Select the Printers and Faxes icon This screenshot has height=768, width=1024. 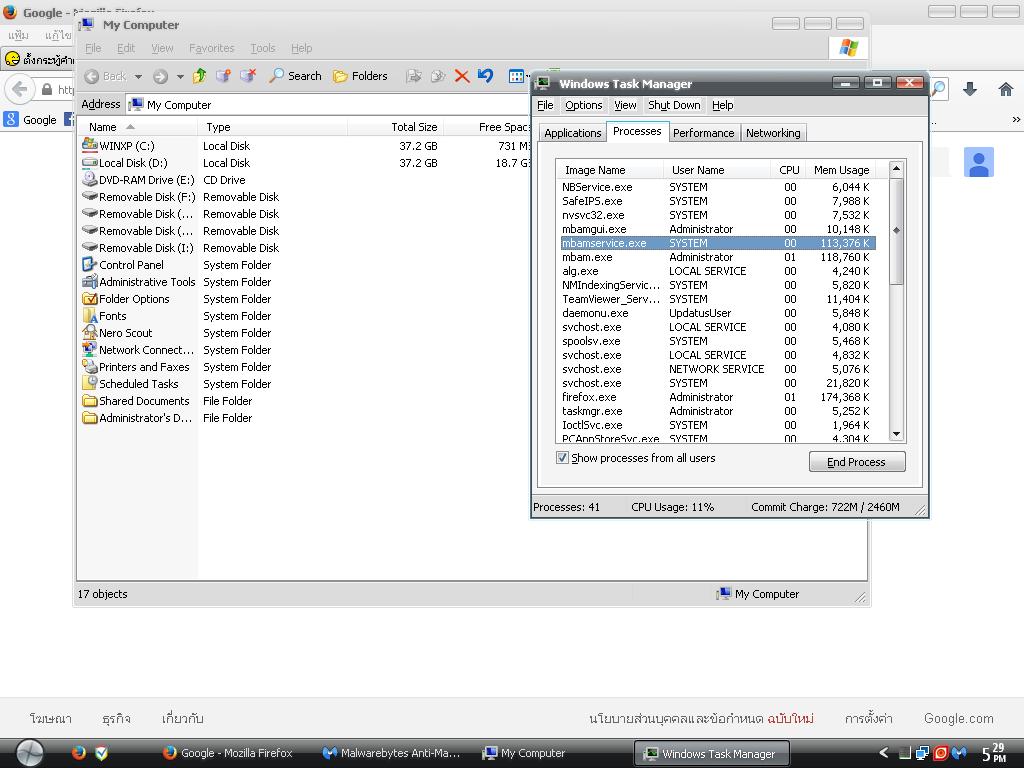[90, 366]
